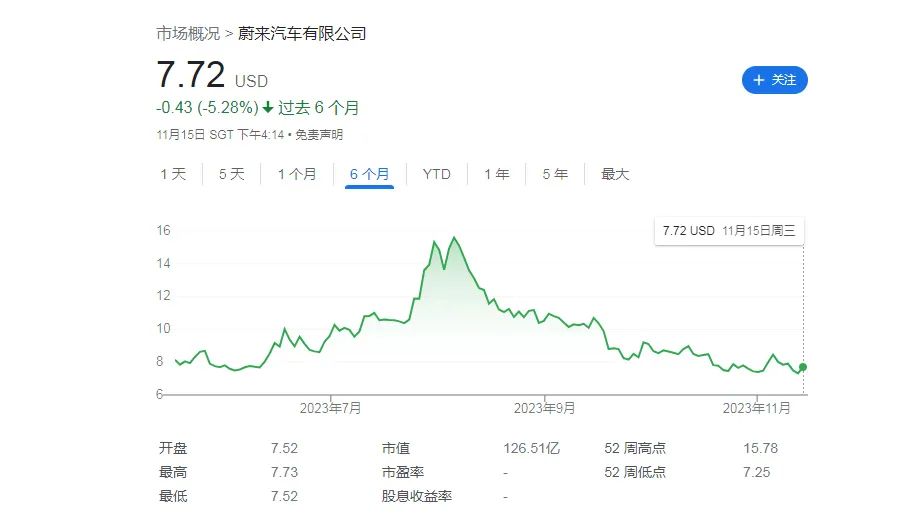This screenshot has width=921, height=518.
Task: Select the 5 天 time range tab
Action: (x=231, y=174)
